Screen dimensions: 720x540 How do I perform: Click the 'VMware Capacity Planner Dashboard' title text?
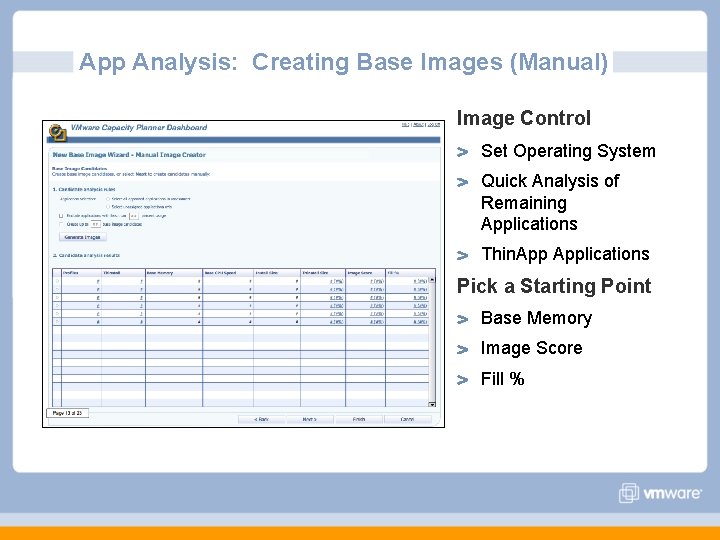coord(139,127)
